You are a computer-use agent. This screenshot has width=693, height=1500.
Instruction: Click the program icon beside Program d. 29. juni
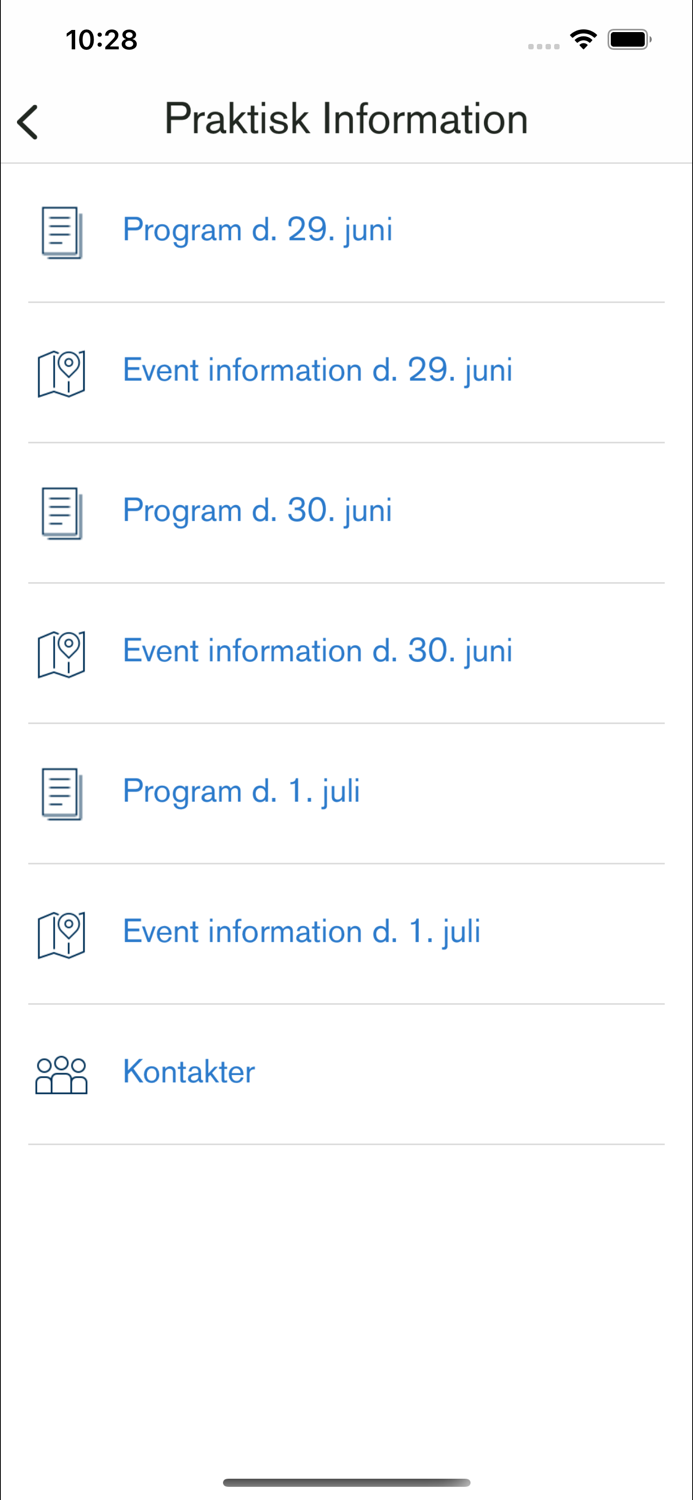(61, 232)
